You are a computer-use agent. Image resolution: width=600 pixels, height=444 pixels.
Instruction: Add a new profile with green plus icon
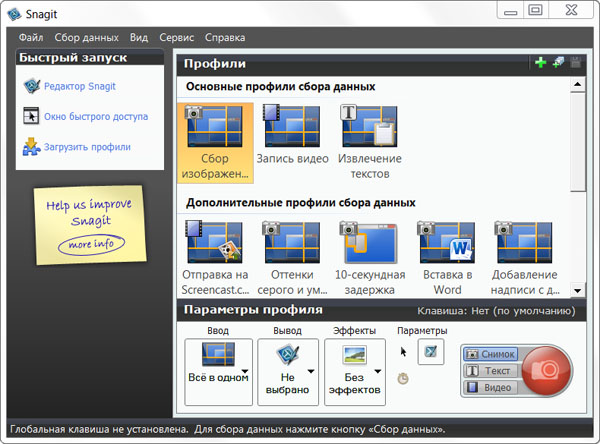[540, 62]
